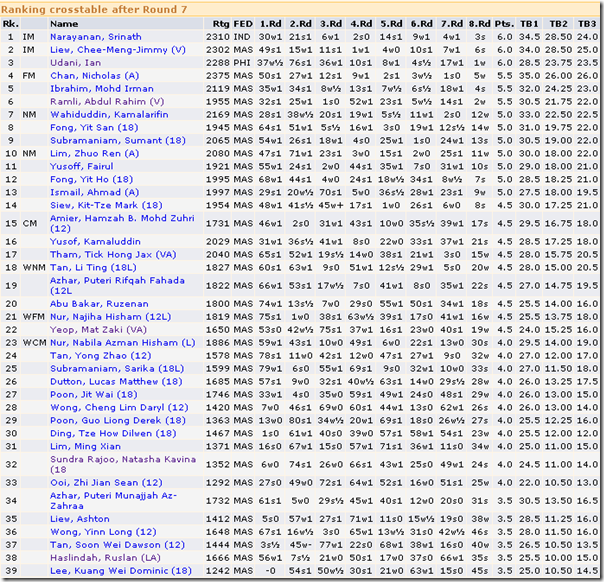Click the Pts. column header
The width and height of the screenshot is (604, 582).
[504, 24]
